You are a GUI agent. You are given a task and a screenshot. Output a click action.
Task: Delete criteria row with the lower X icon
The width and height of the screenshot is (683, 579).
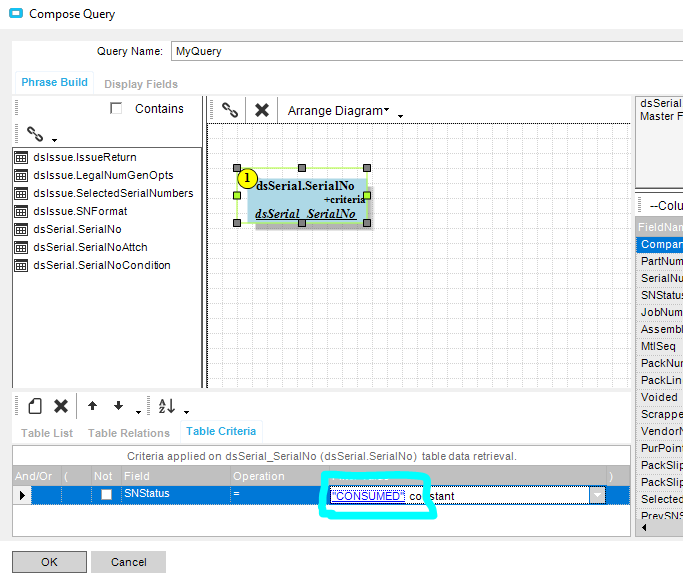coord(61,406)
